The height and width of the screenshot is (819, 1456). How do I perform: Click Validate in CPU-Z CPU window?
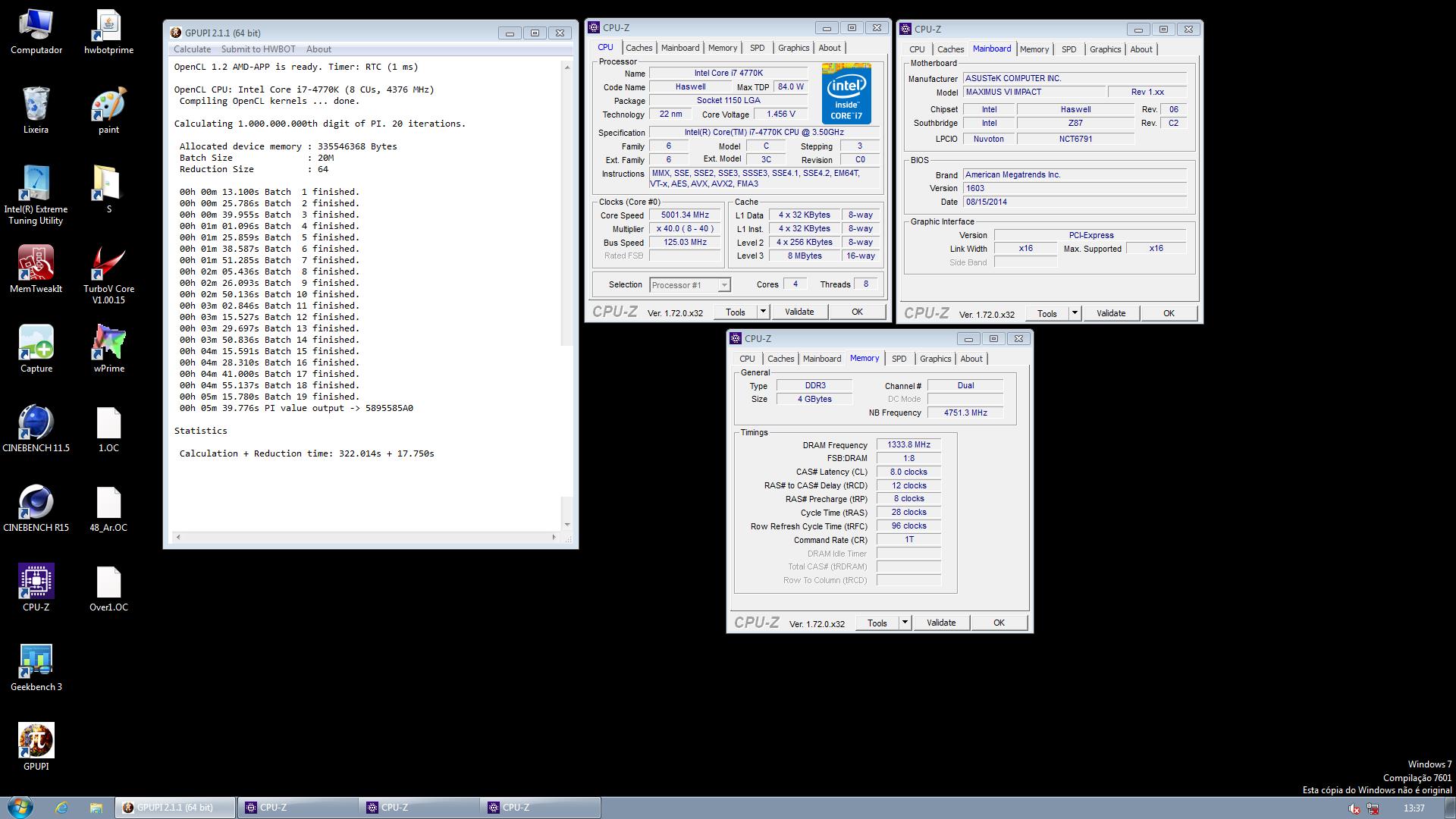tap(799, 312)
